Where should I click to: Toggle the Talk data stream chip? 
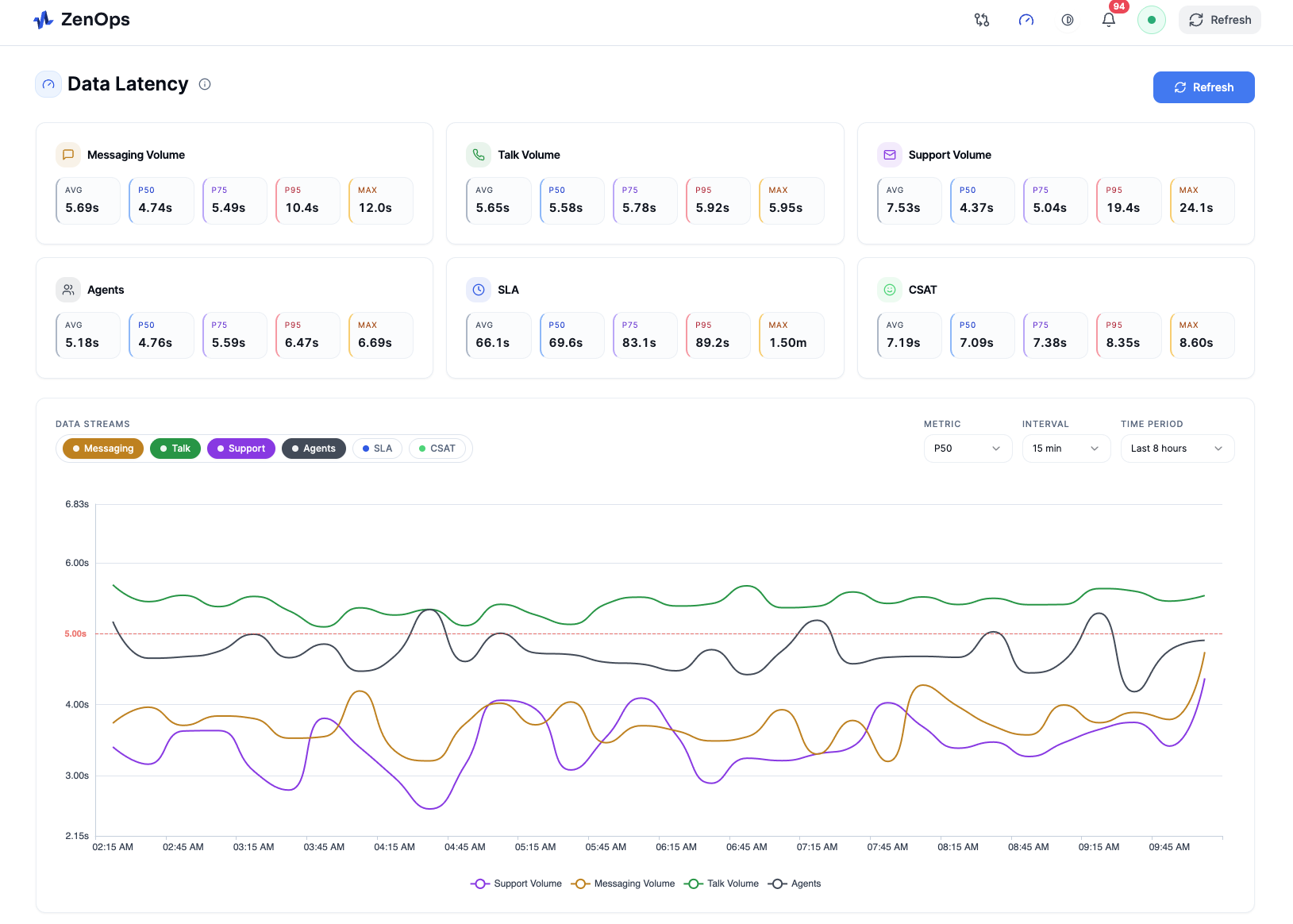point(175,449)
